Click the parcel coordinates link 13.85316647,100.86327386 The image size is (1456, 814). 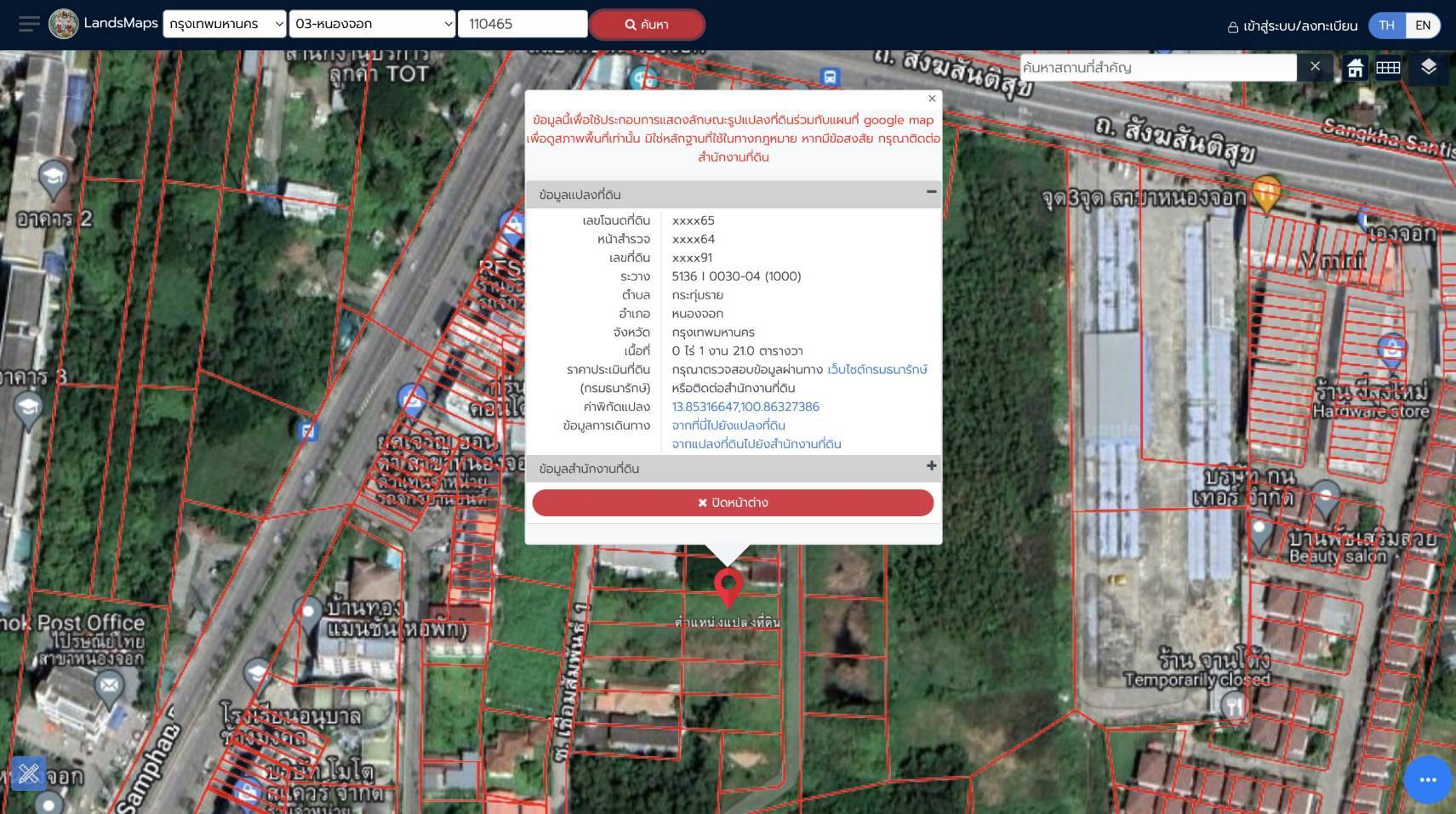point(745,407)
